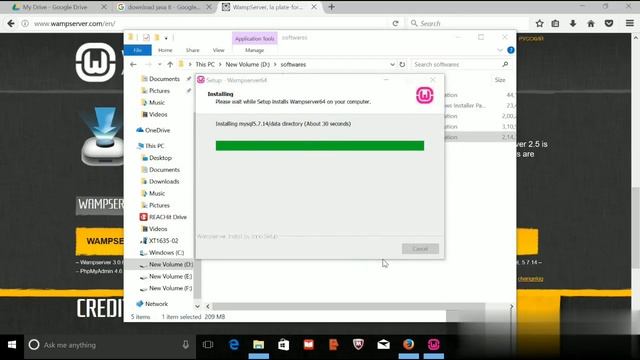Click the installation progress bar
This screenshot has width=640, height=360.
pyautogui.click(x=320, y=146)
